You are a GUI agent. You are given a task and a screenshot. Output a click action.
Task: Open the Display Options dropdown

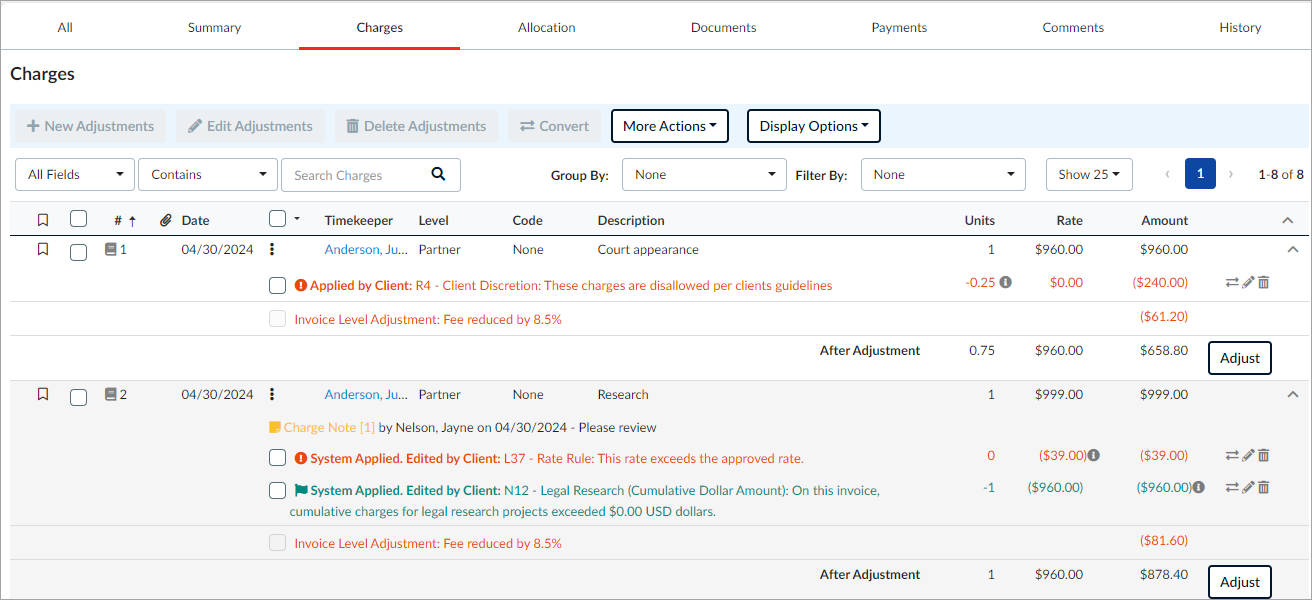click(x=814, y=126)
